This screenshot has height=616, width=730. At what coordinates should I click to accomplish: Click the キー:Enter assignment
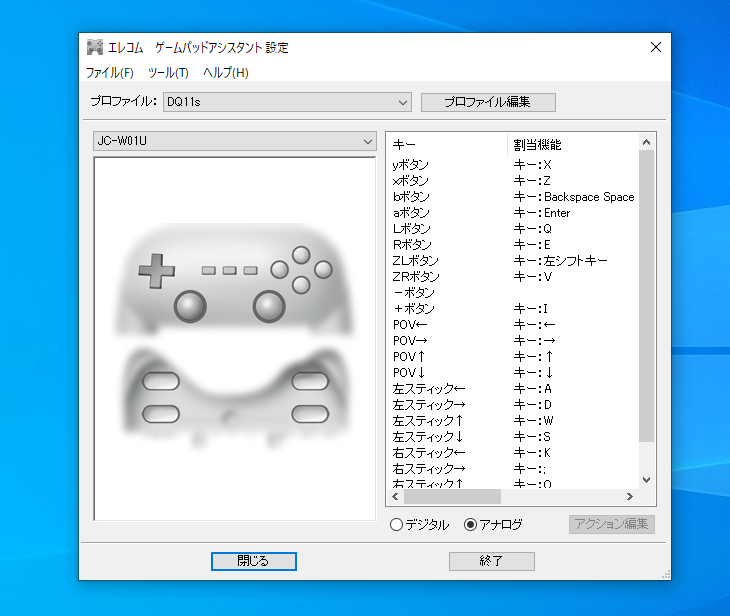[542, 213]
